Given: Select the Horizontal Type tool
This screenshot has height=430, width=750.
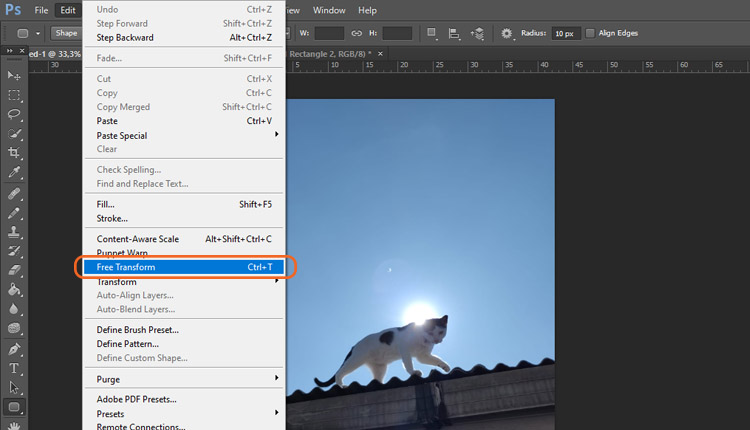Looking at the screenshot, I should (14, 368).
